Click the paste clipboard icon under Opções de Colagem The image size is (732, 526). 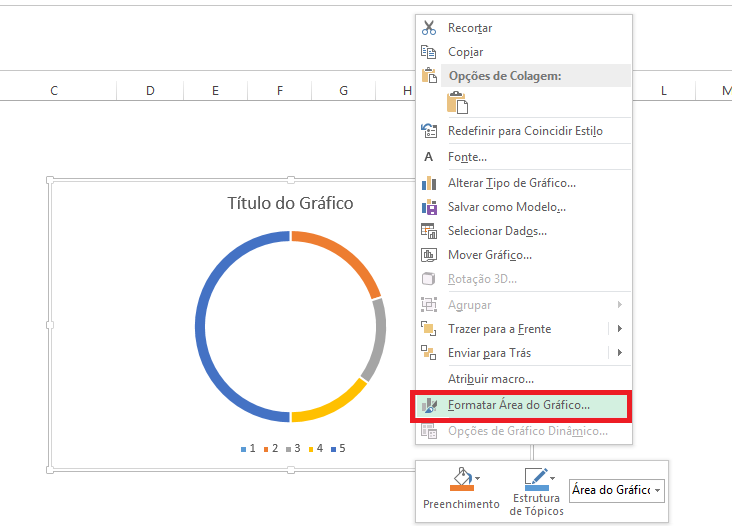[458, 102]
